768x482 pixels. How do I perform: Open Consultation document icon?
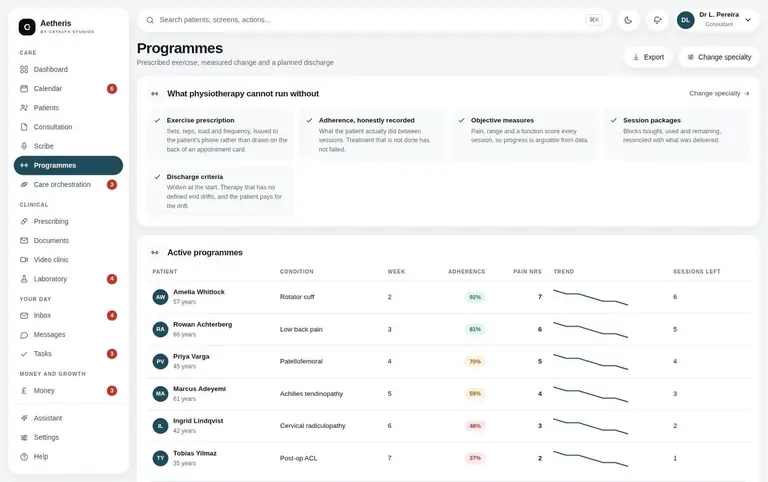[24, 127]
